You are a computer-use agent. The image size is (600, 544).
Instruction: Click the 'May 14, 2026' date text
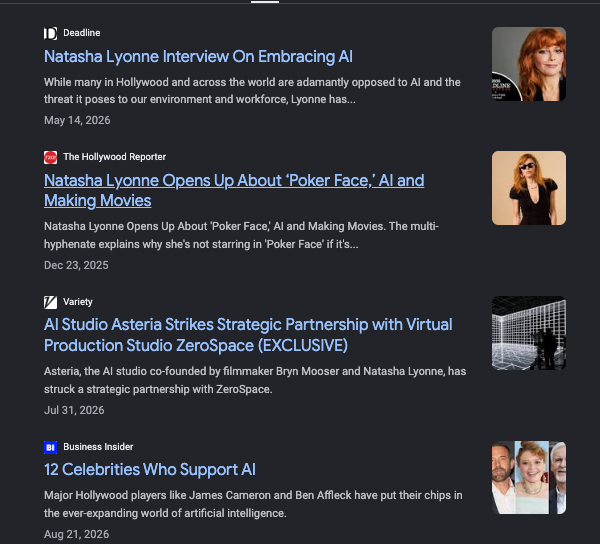pos(77,120)
